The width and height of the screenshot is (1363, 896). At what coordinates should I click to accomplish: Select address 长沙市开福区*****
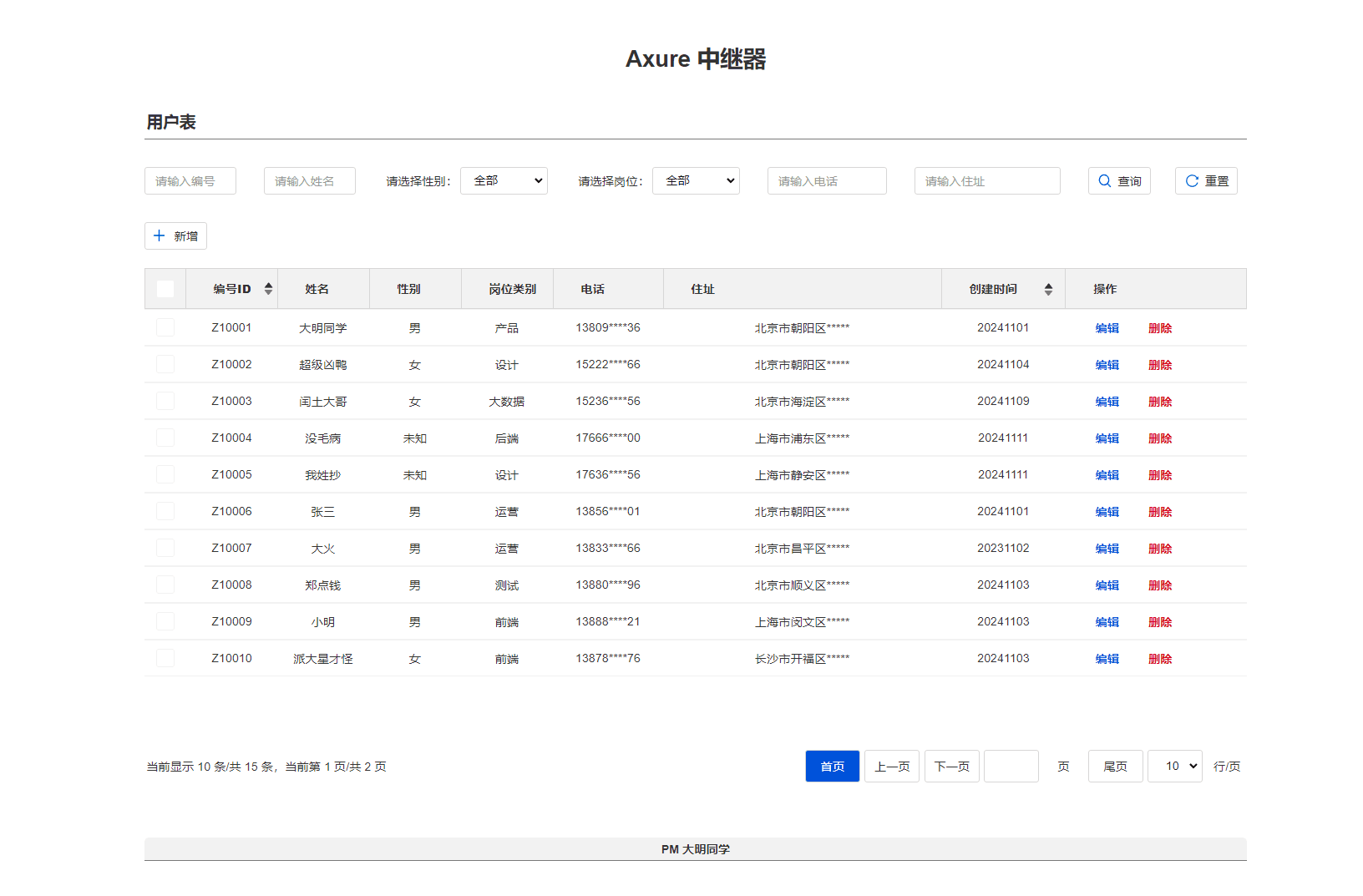pyautogui.click(x=802, y=659)
